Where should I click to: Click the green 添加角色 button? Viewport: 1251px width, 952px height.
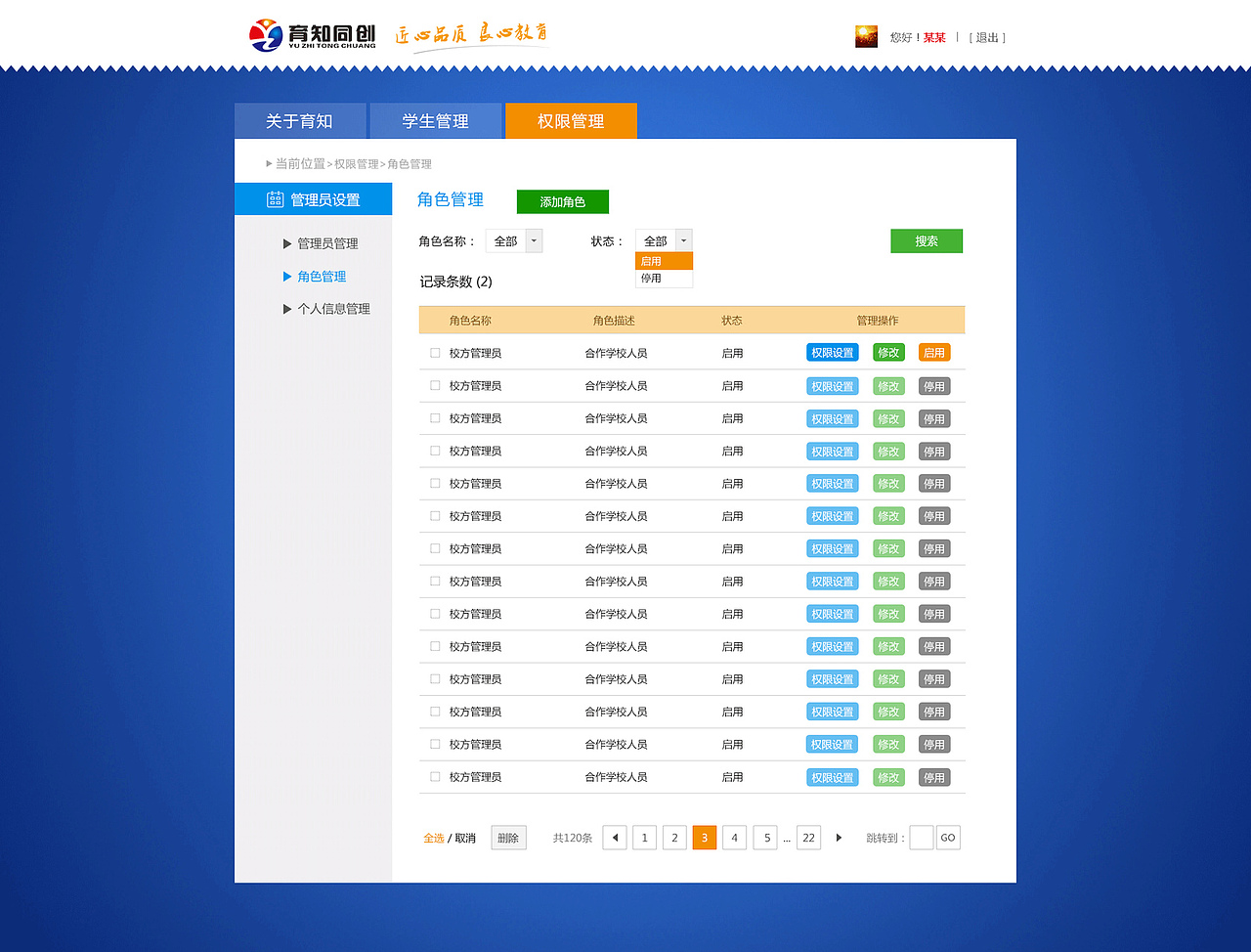[x=562, y=201]
